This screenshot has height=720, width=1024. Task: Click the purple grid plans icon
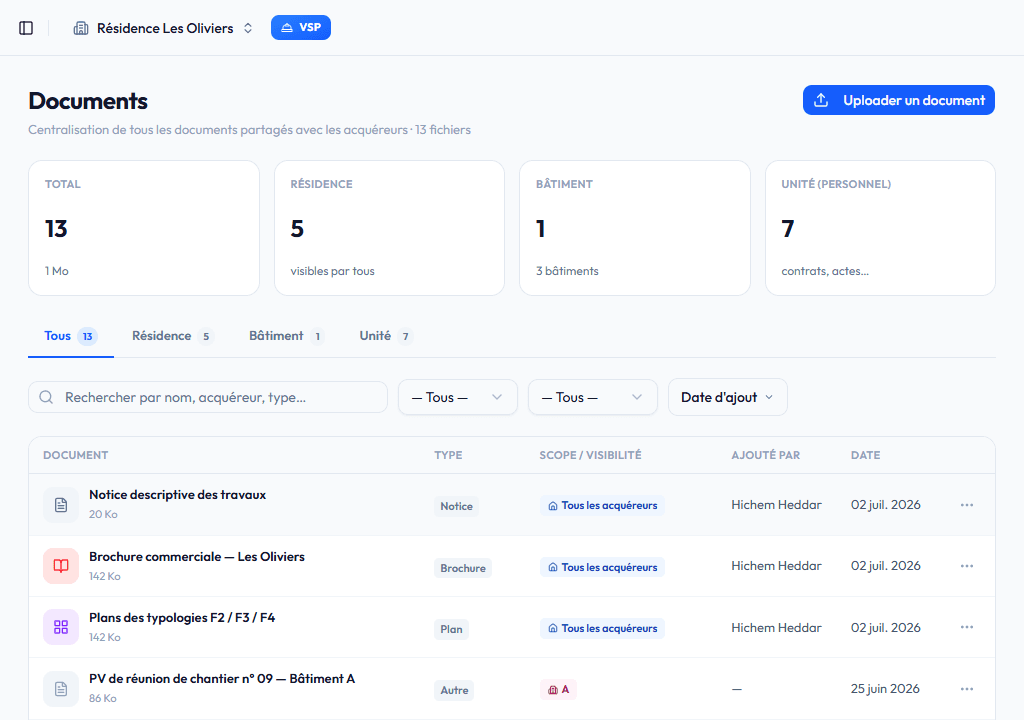(61, 627)
